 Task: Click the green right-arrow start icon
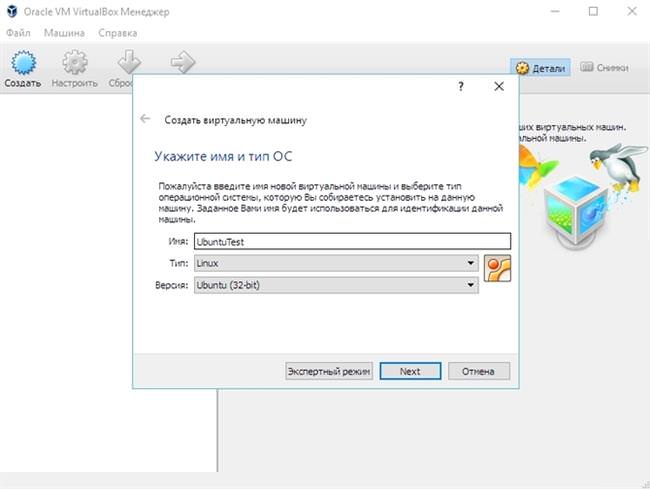pyautogui.click(x=183, y=63)
